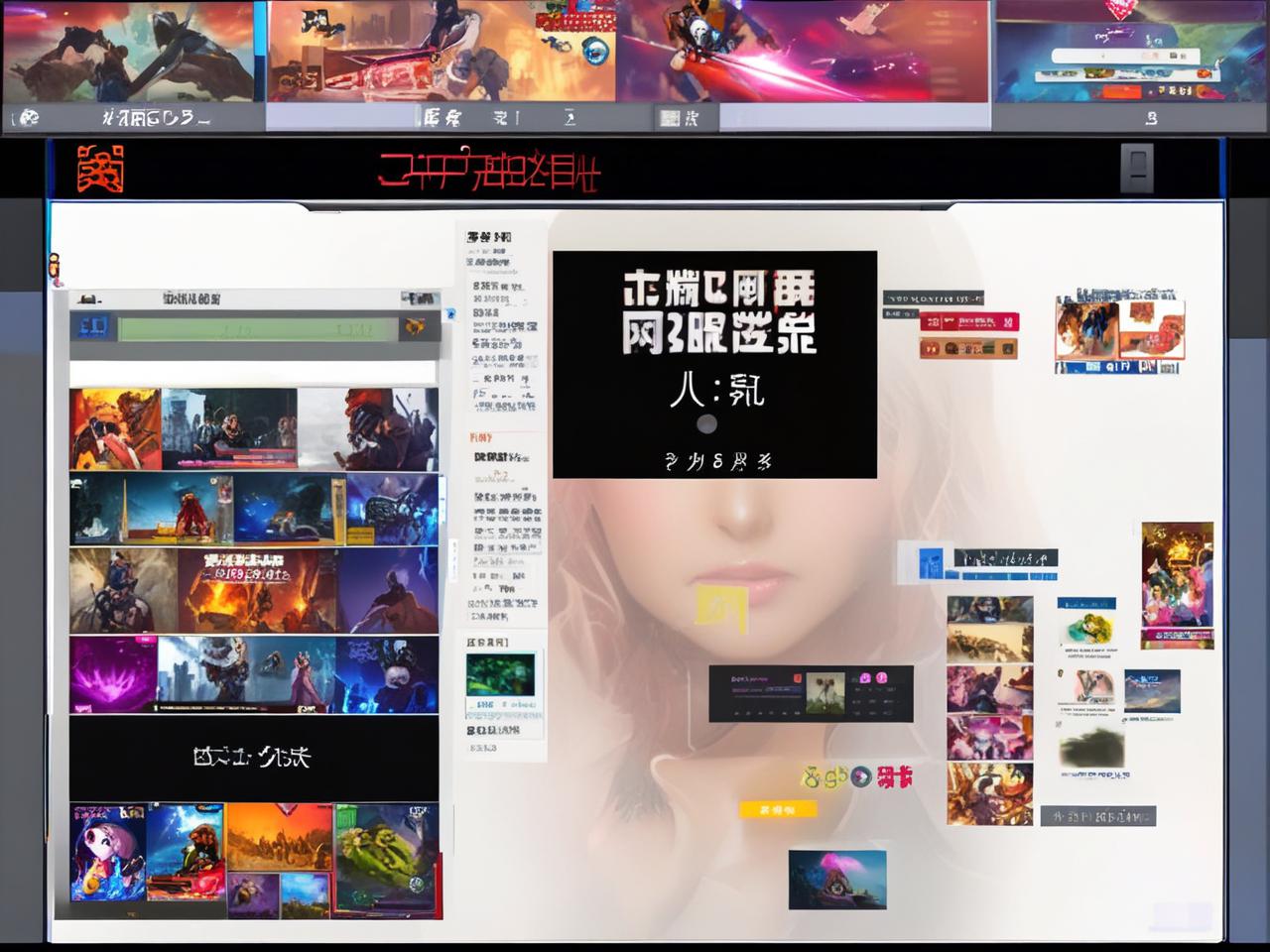Click the orange banner below red button

[x=967, y=348]
